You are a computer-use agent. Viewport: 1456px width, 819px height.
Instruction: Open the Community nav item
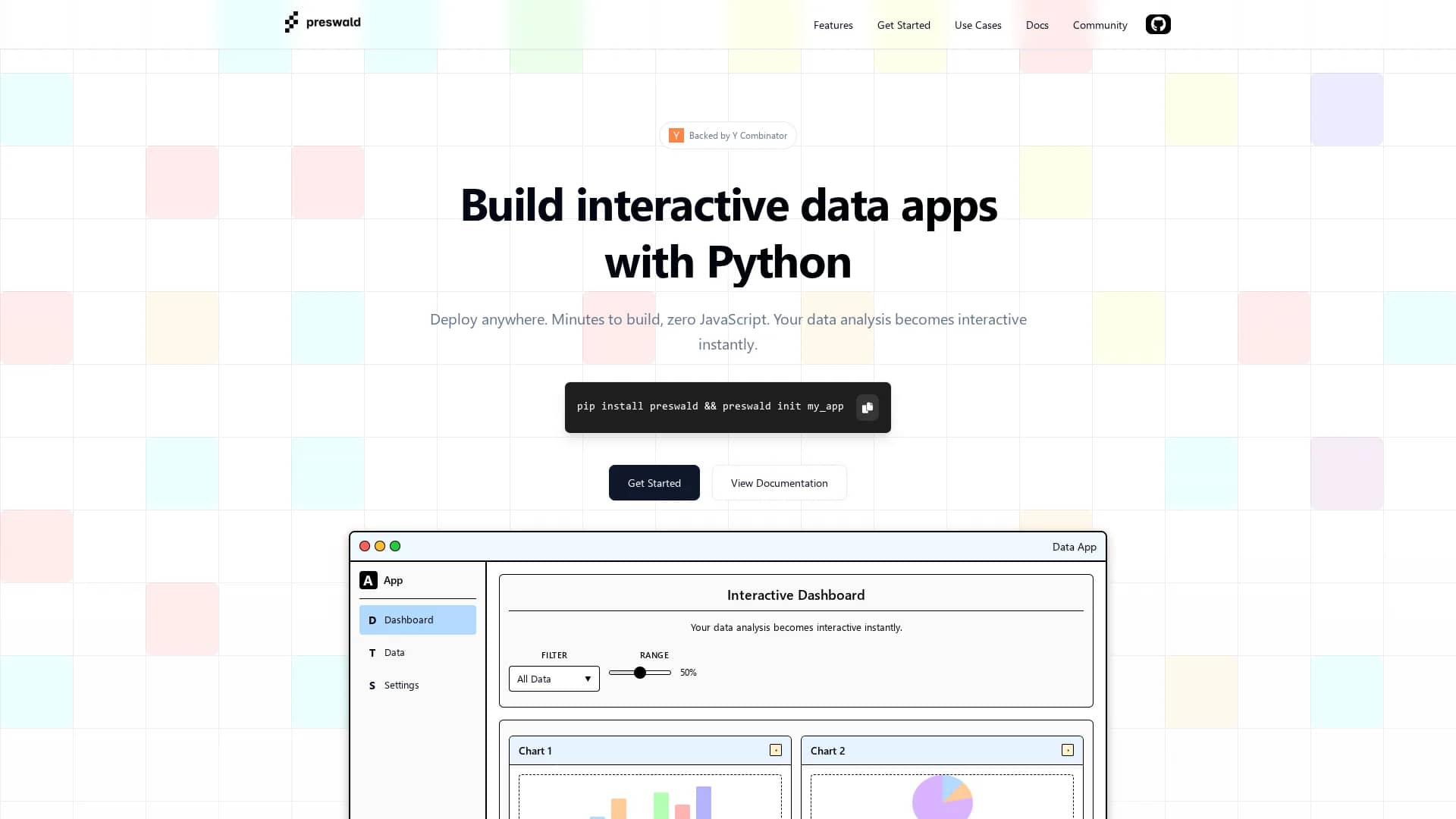pos(1100,25)
